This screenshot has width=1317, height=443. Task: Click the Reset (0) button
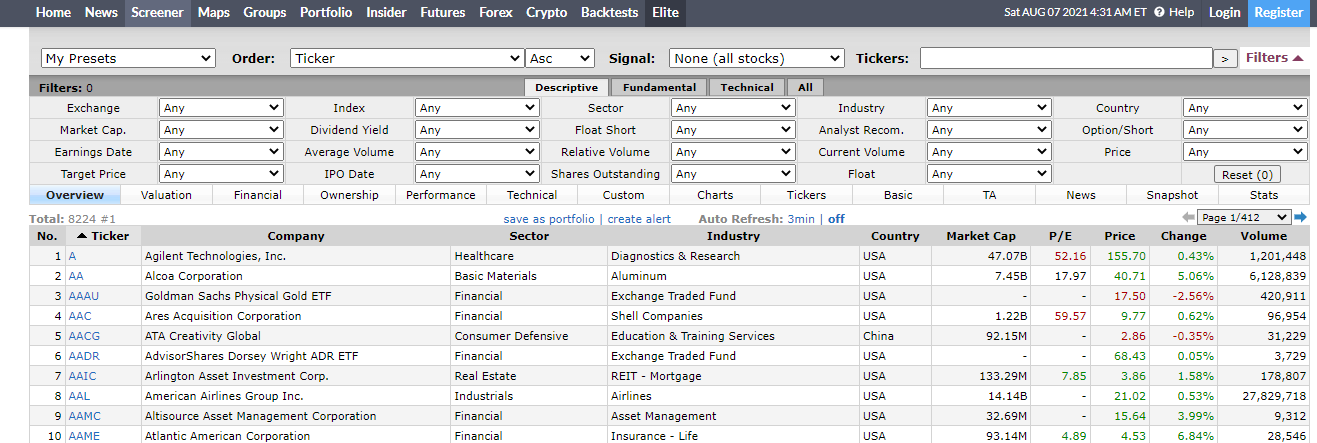[1246, 174]
